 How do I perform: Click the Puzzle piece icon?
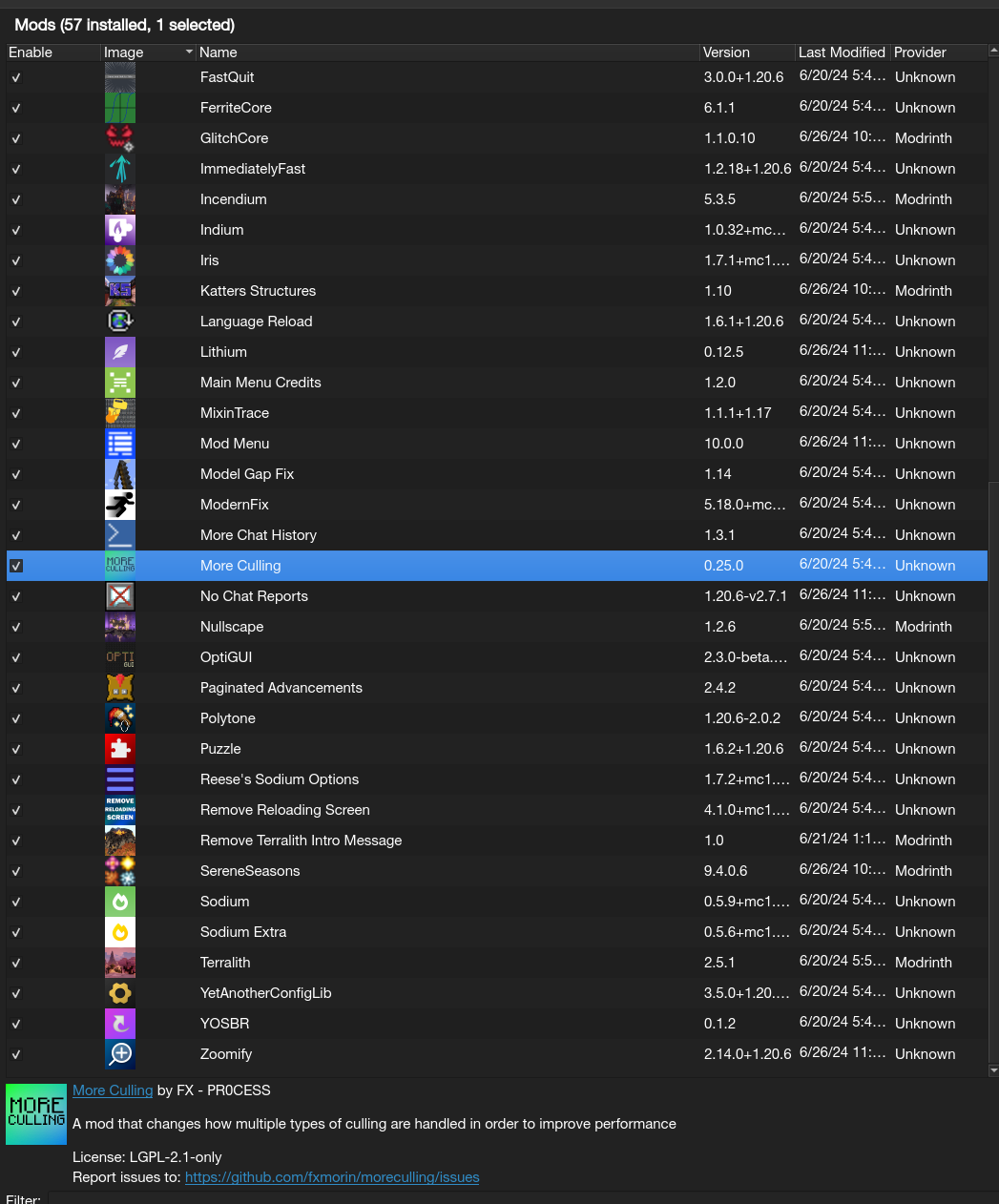[x=120, y=749]
